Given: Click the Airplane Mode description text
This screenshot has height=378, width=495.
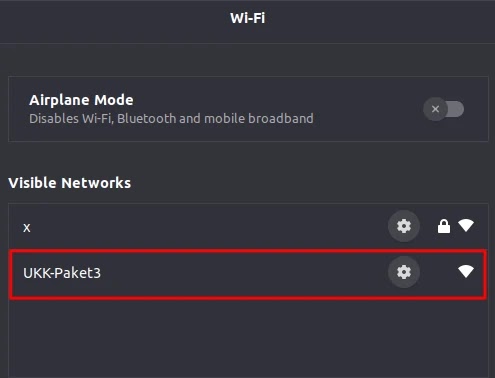Looking at the screenshot, I should click(171, 119).
